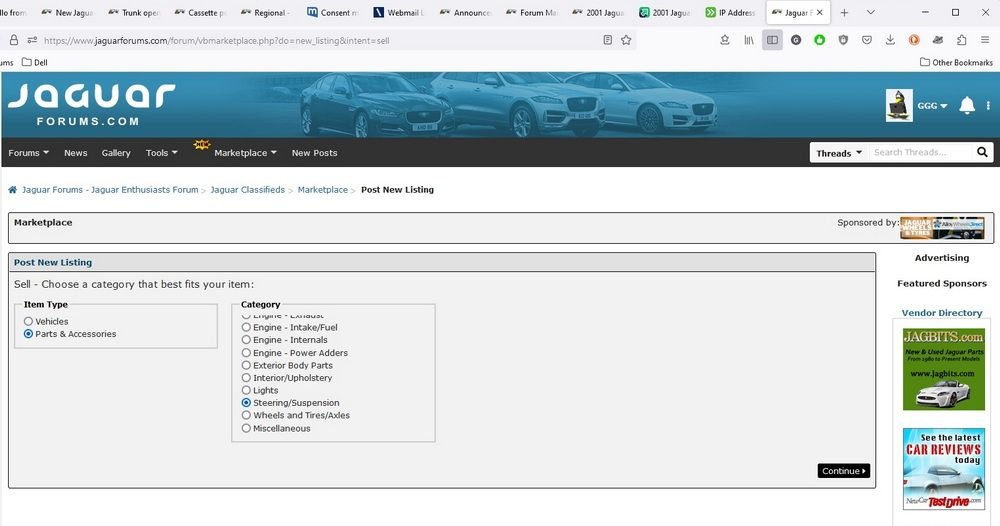
Task: Click the Firefox sidebar toggle icon
Action: tap(771, 40)
